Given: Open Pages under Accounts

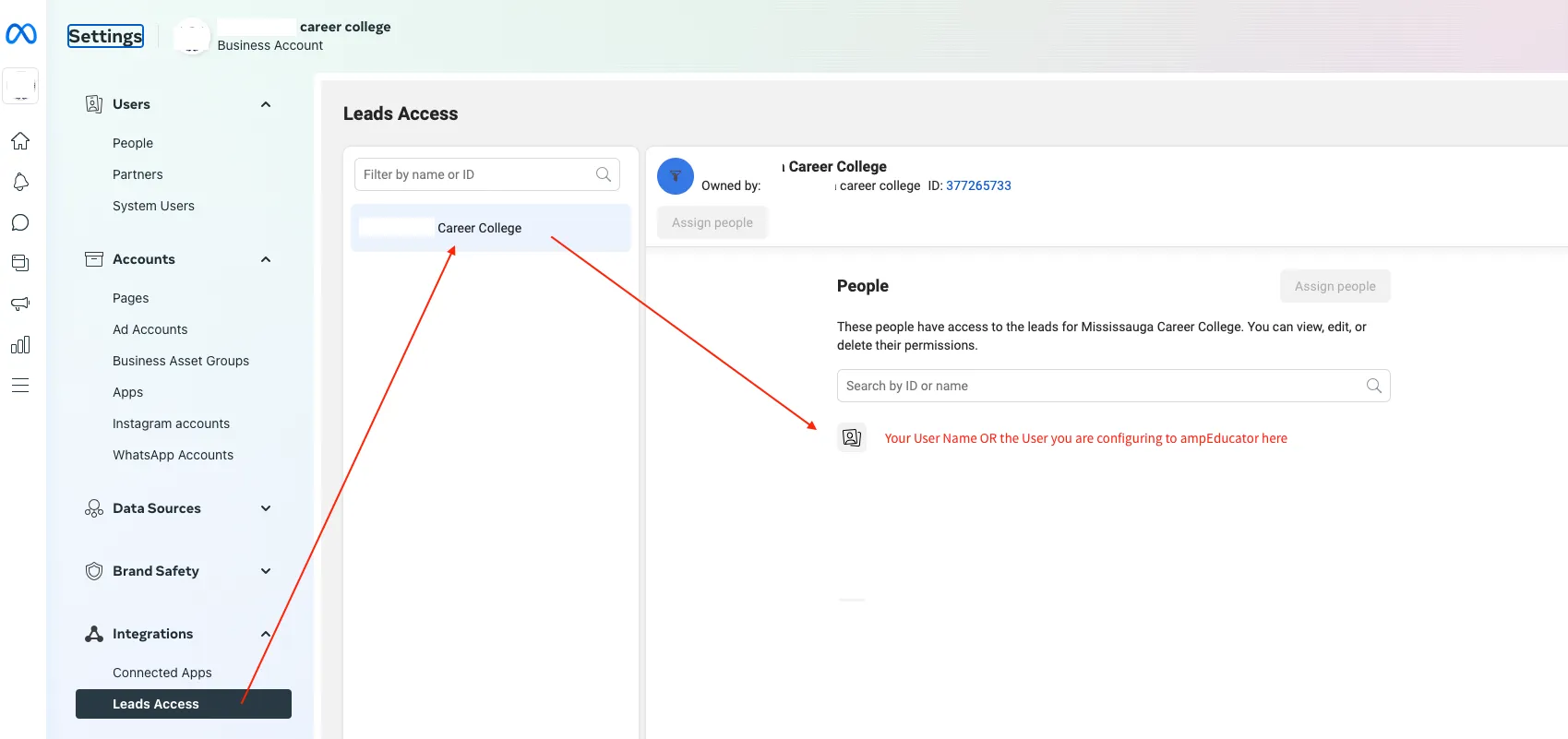Looking at the screenshot, I should pyautogui.click(x=131, y=298).
